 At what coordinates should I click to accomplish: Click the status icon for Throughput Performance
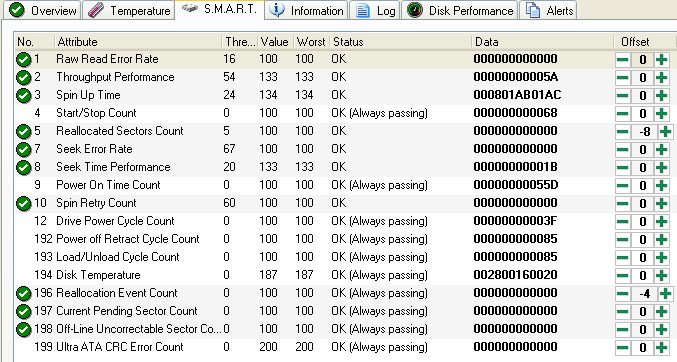[23, 77]
